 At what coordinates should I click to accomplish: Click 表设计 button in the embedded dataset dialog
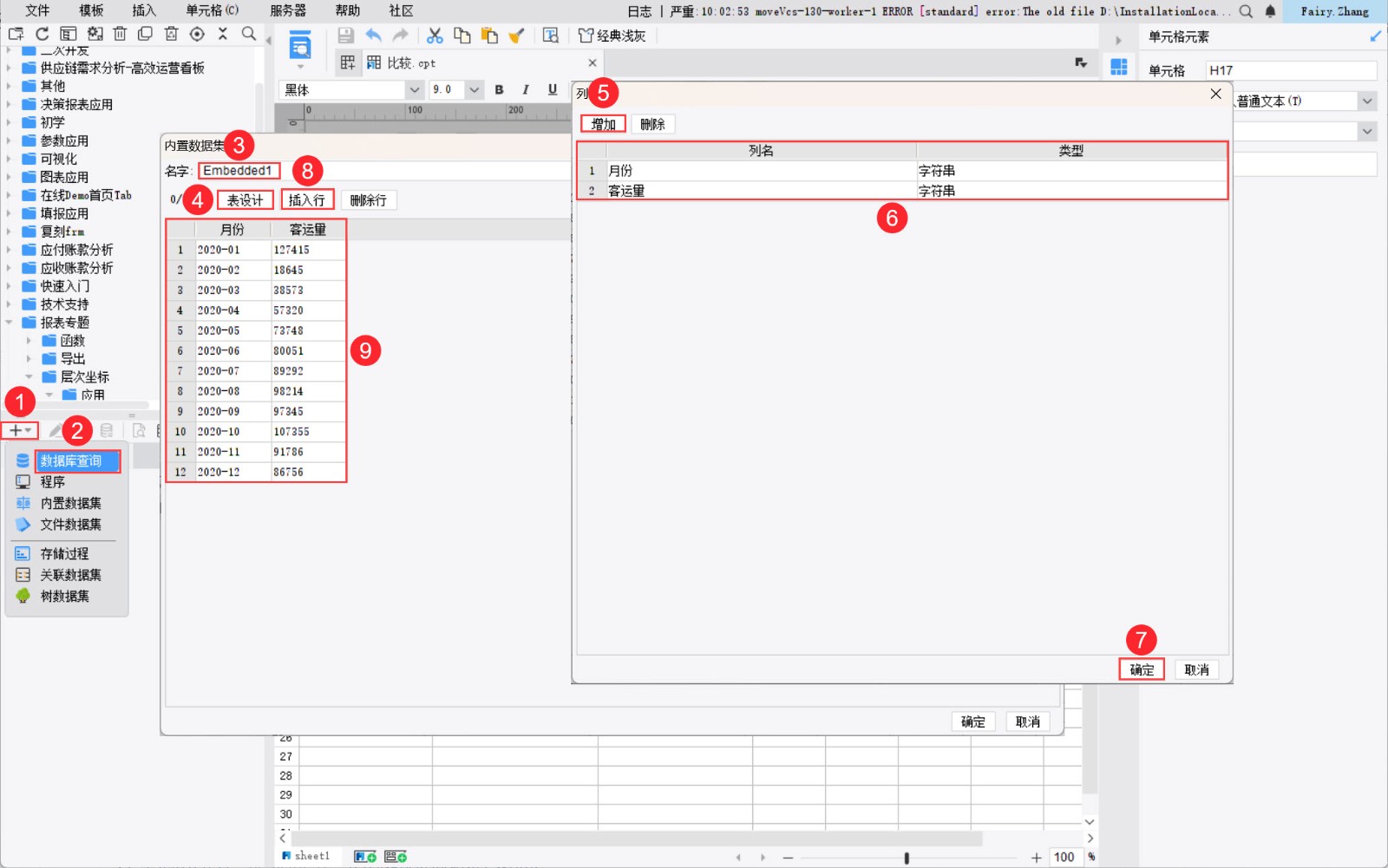tap(245, 200)
